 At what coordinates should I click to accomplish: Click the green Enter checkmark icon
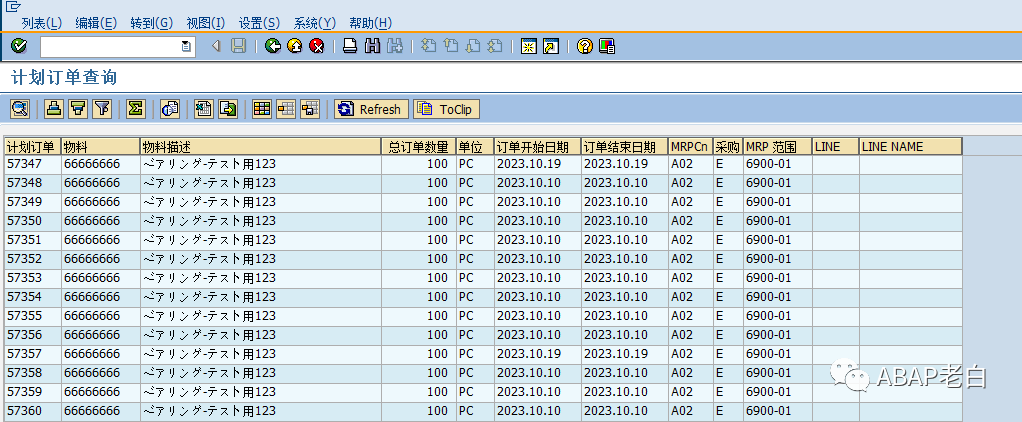[19, 46]
